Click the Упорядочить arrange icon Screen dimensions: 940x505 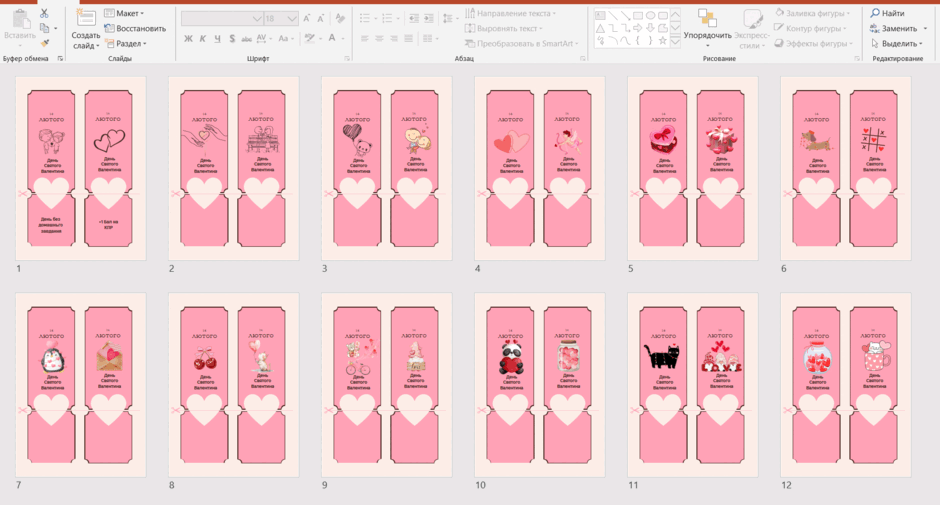click(x=707, y=28)
